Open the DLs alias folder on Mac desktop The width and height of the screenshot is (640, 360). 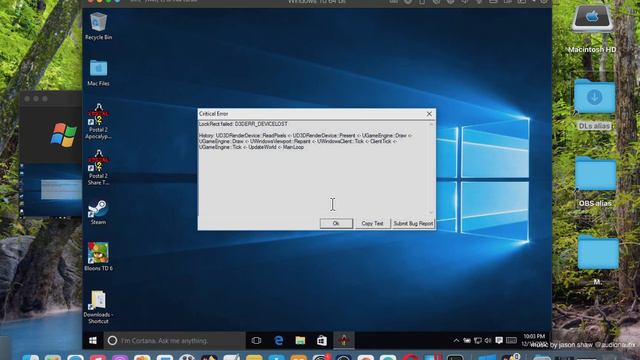595,105
